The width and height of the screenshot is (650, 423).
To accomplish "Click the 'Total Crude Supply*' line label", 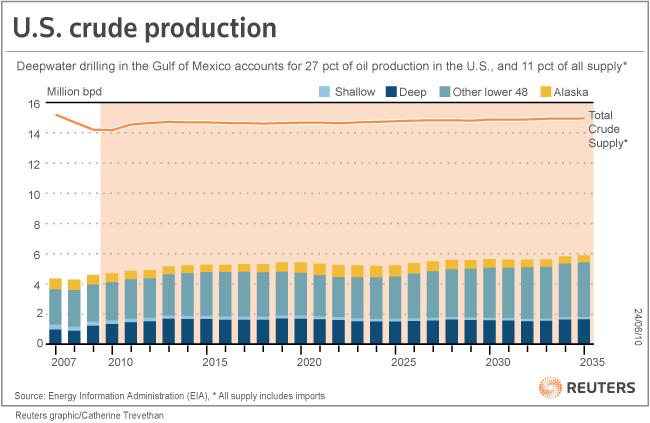I will [607, 130].
